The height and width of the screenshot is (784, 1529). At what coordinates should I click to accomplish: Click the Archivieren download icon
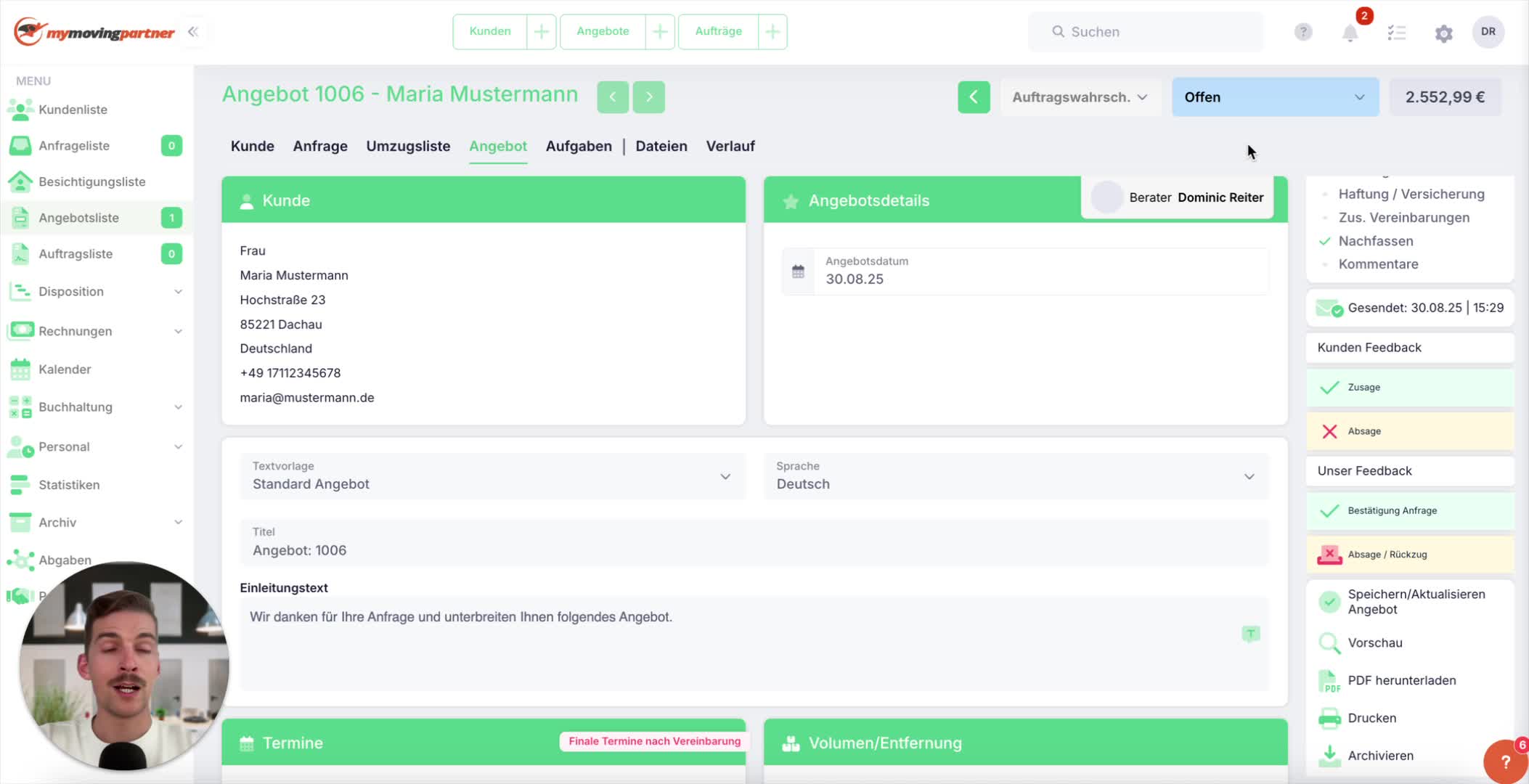click(x=1329, y=756)
